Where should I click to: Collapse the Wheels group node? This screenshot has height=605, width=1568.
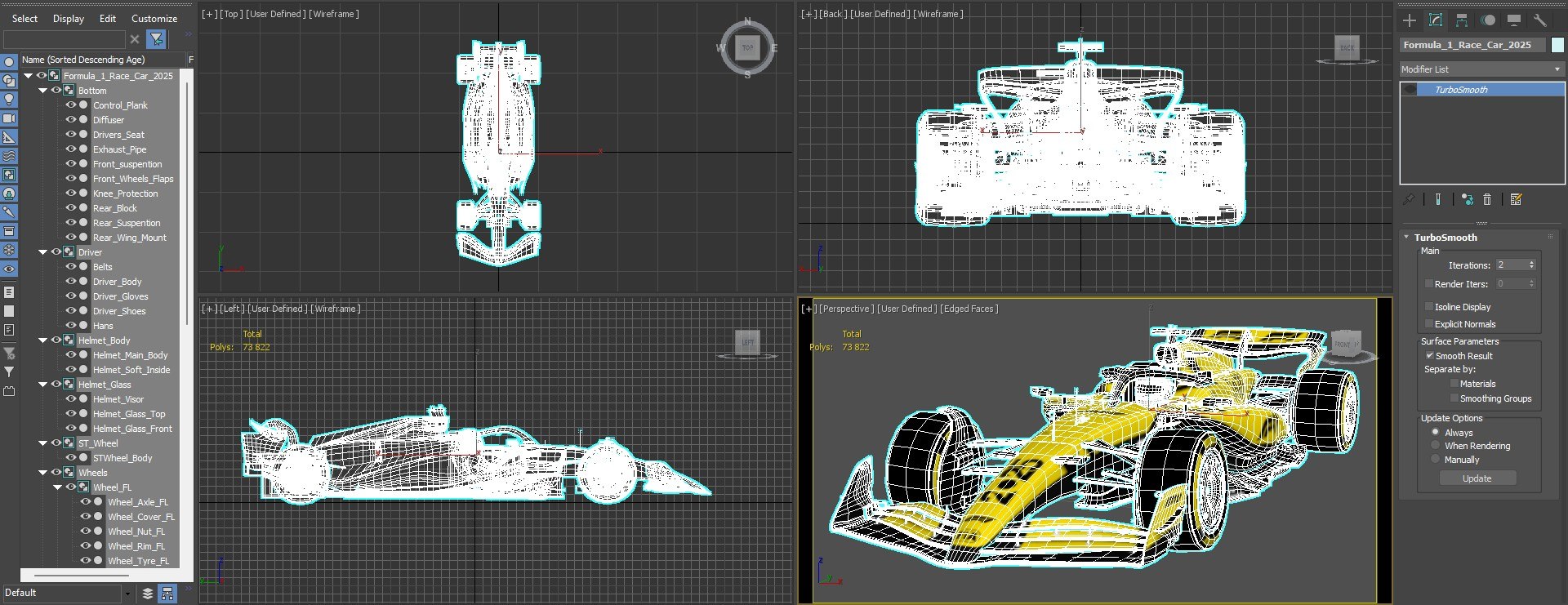(x=43, y=473)
